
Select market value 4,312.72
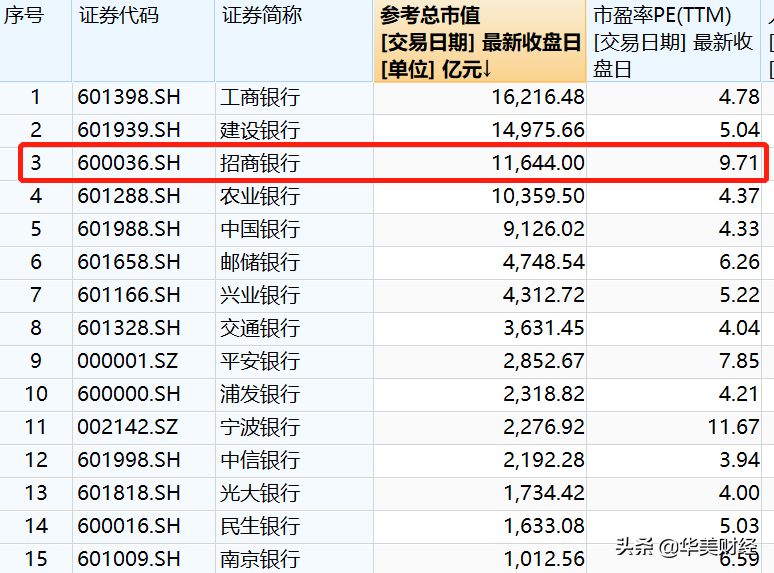[x=544, y=295]
